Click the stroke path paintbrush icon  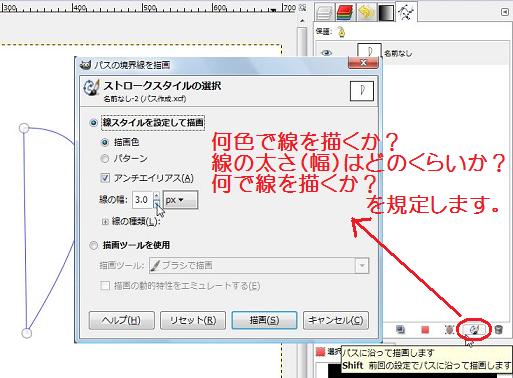coord(474,330)
